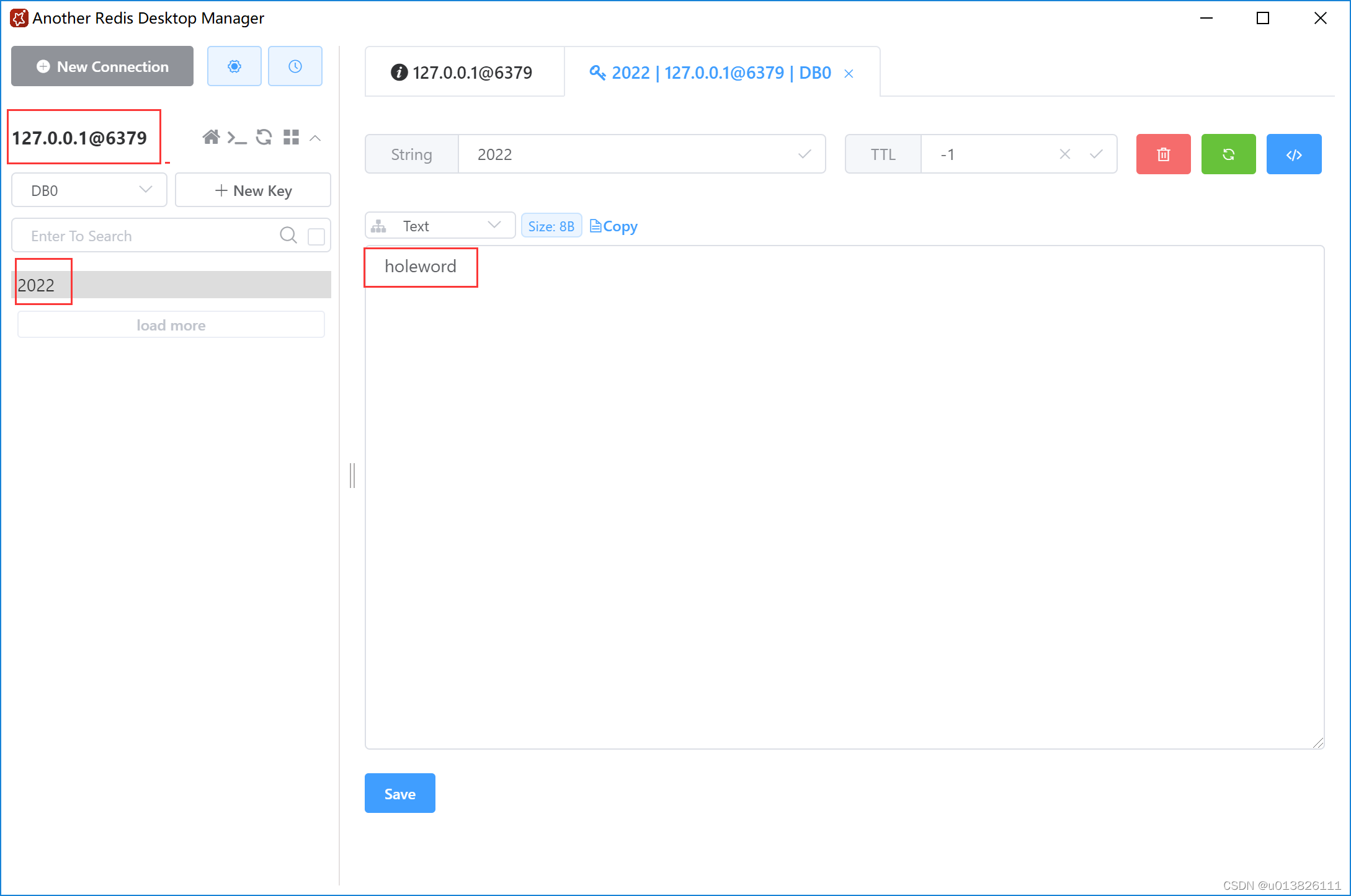Viewport: 1351px width, 896px height.
Task: Refresh the key with the green button
Action: pos(1228,154)
